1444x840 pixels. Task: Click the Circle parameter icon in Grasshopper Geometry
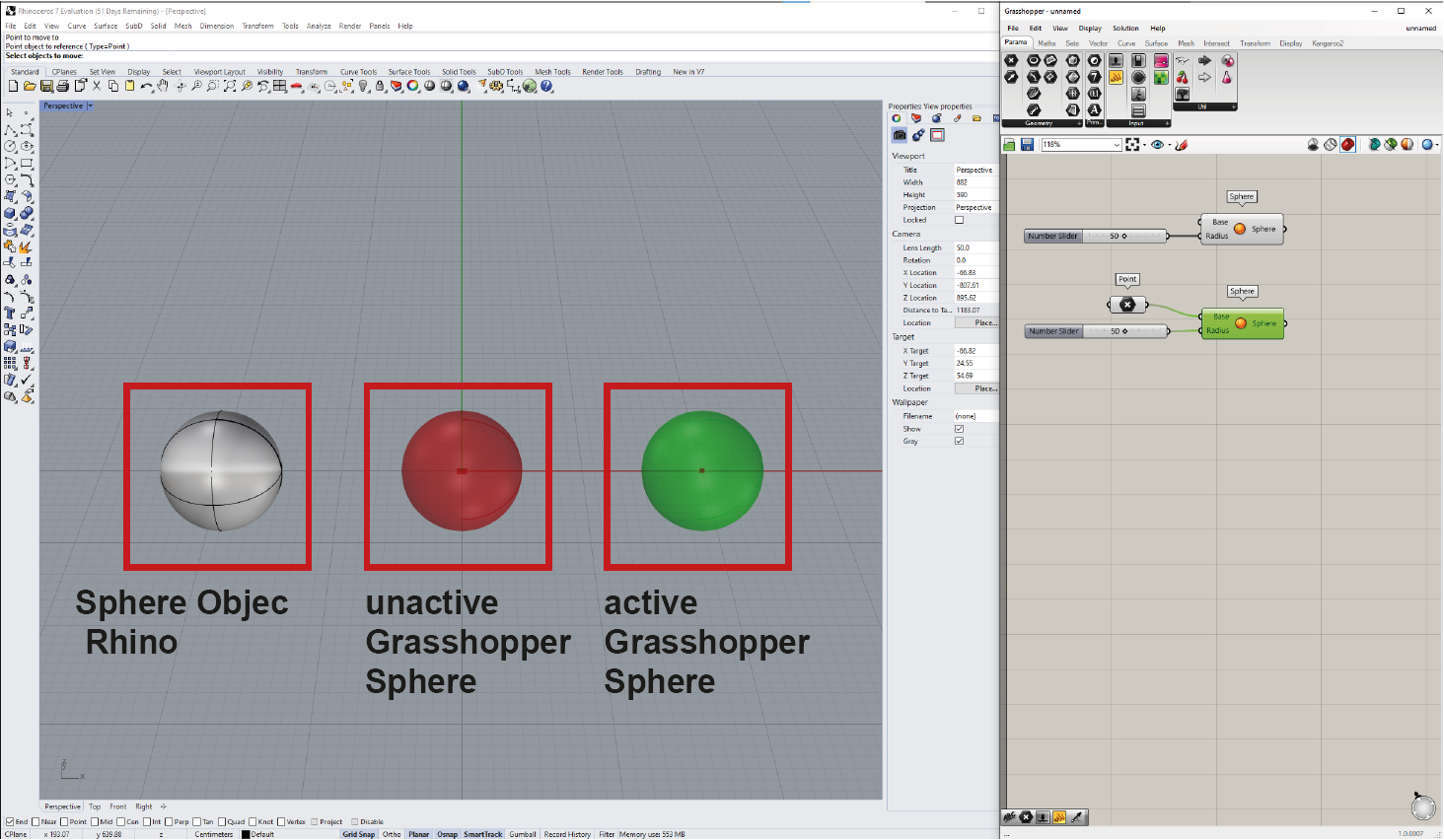pos(1034,60)
